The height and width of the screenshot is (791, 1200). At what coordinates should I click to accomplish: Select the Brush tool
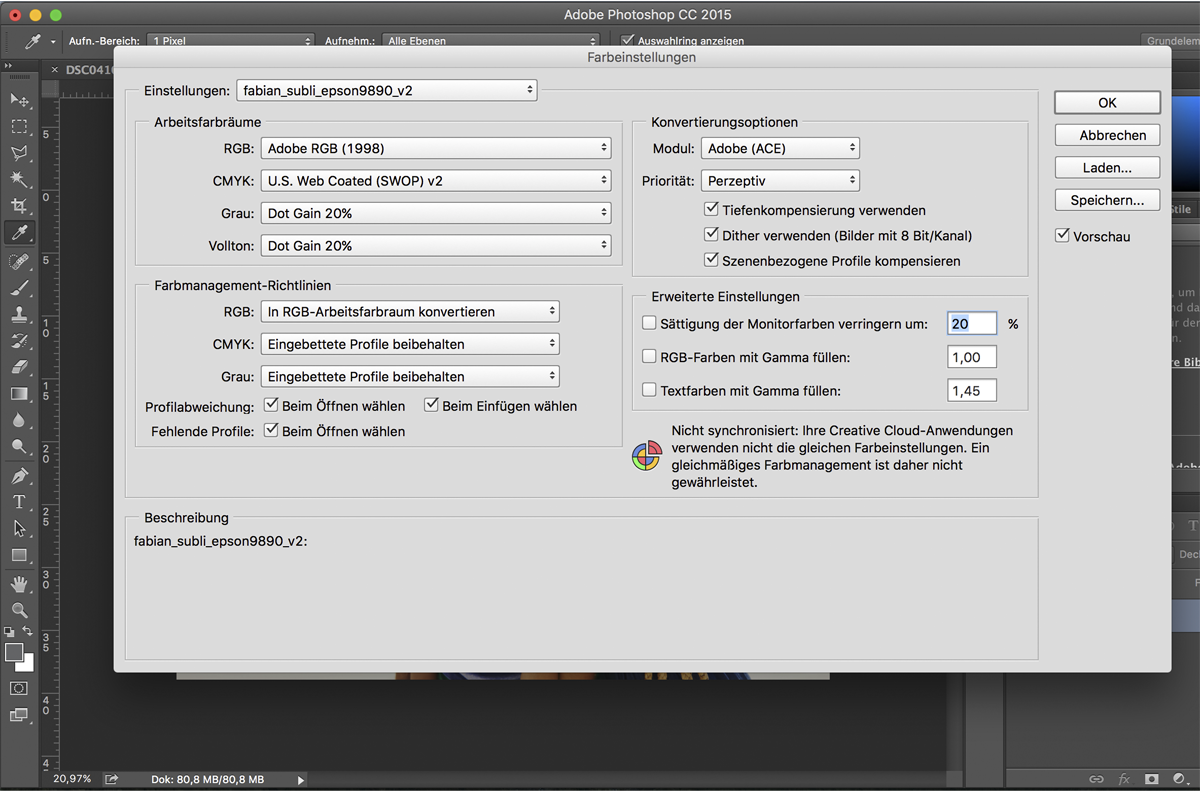click(x=19, y=288)
